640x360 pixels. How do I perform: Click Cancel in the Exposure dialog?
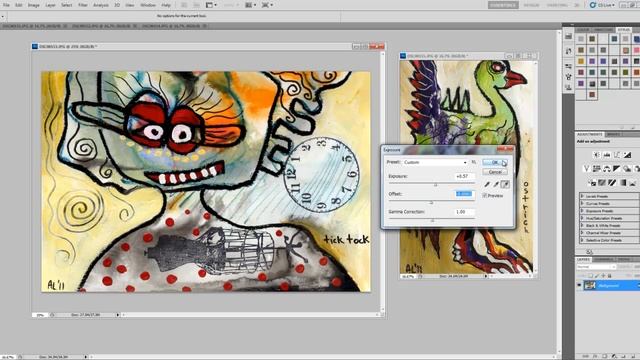click(x=495, y=172)
